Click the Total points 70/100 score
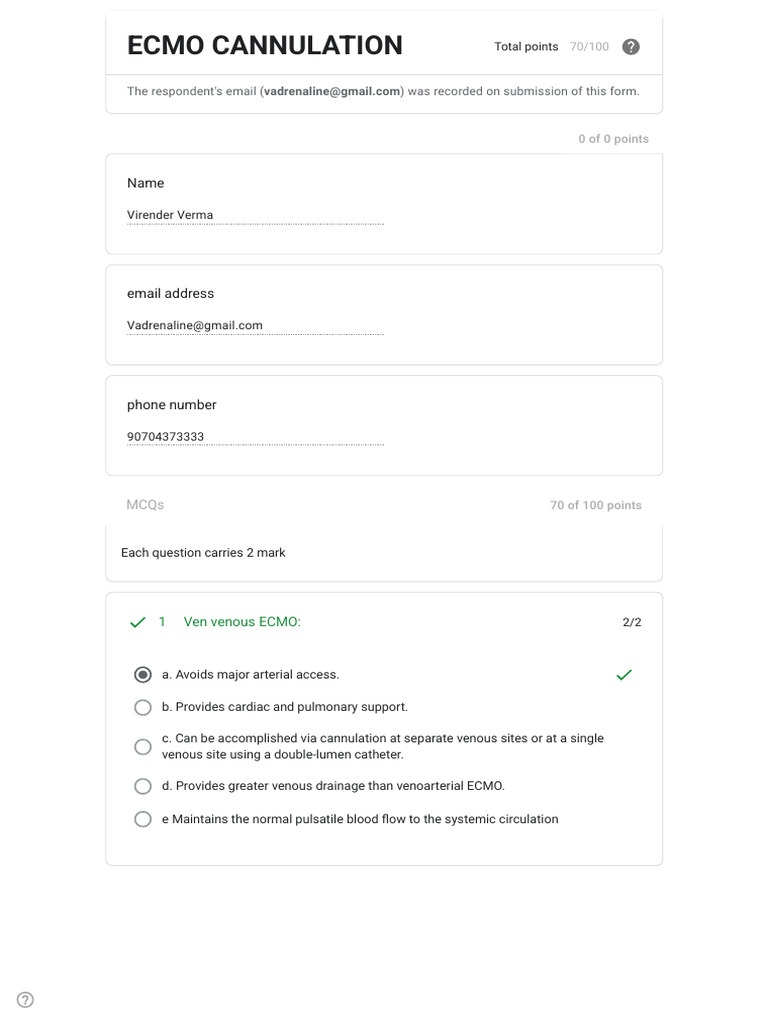This screenshot has height=1024, width=768. tap(551, 47)
